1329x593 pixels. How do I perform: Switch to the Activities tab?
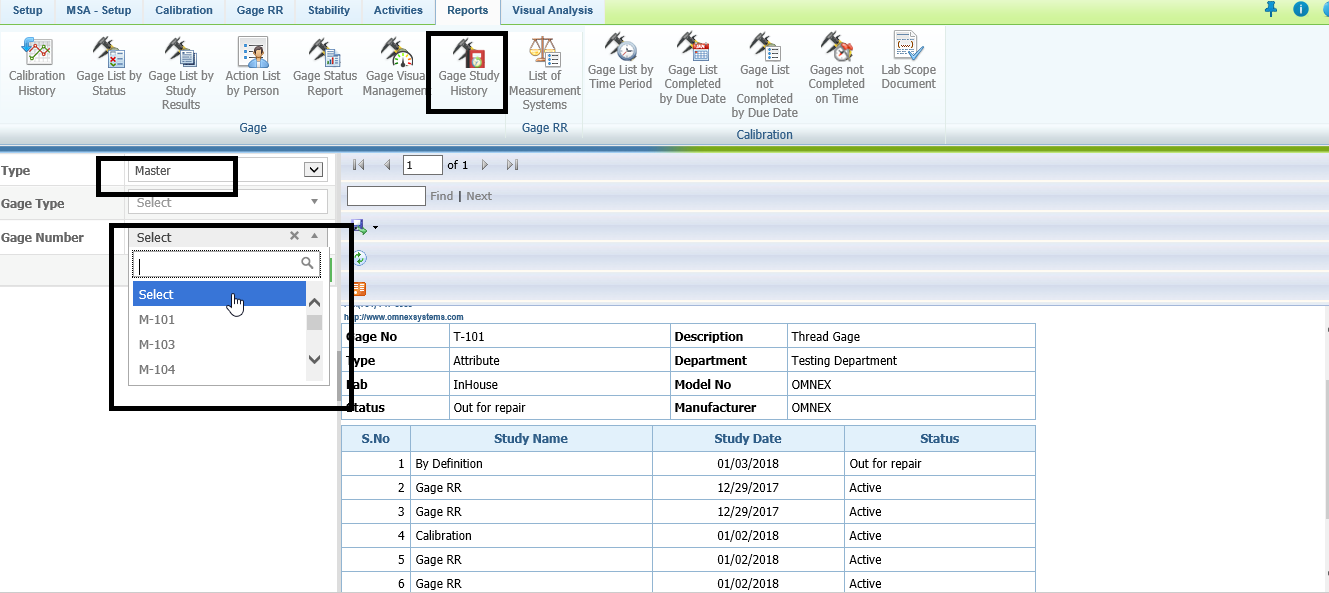pyautogui.click(x=398, y=11)
